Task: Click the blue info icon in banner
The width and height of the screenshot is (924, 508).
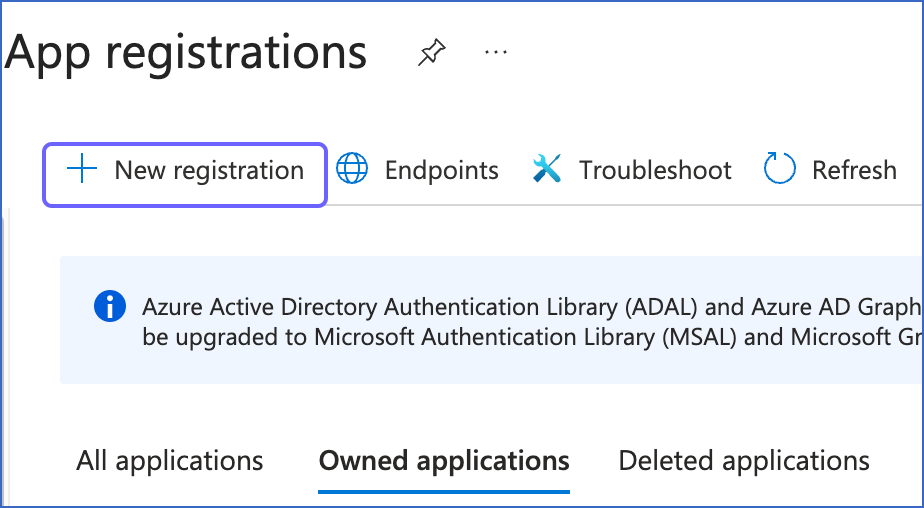Action: [110, 306]
